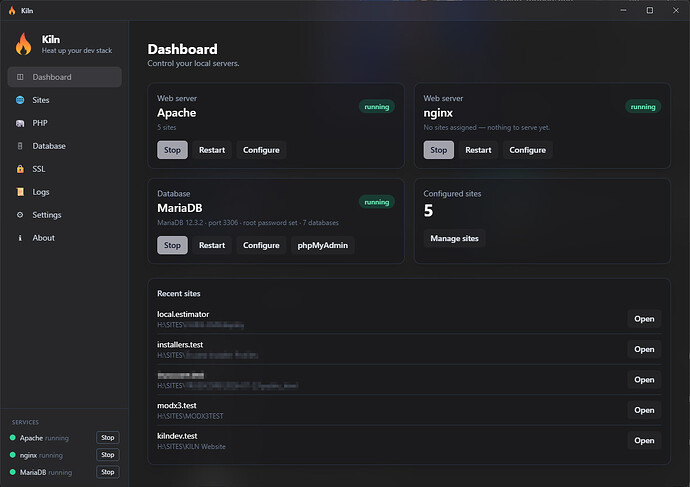This screenshot has width=690, height=487.
Task: Click the small flame icon in title bar
Action: tap(12, 11)
